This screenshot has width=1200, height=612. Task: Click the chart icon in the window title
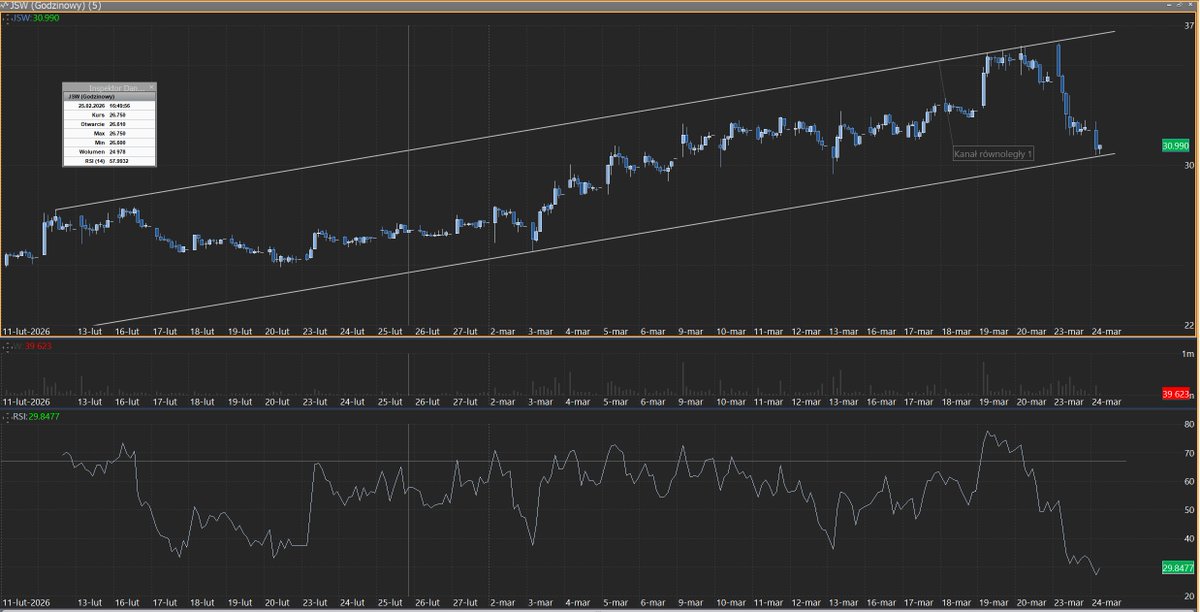pos(6,5)
